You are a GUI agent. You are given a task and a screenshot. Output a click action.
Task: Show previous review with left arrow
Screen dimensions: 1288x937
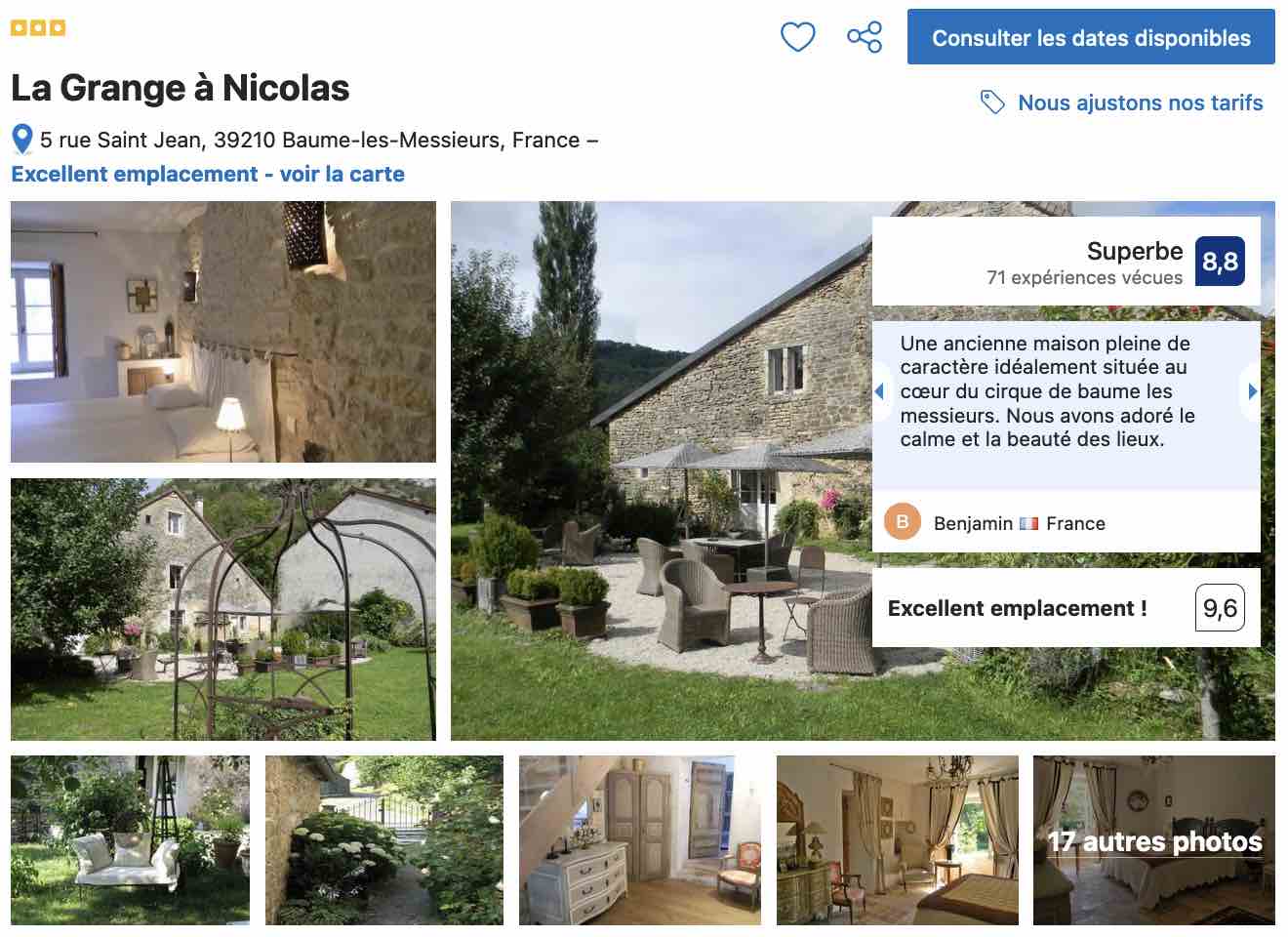coord(878,391)
